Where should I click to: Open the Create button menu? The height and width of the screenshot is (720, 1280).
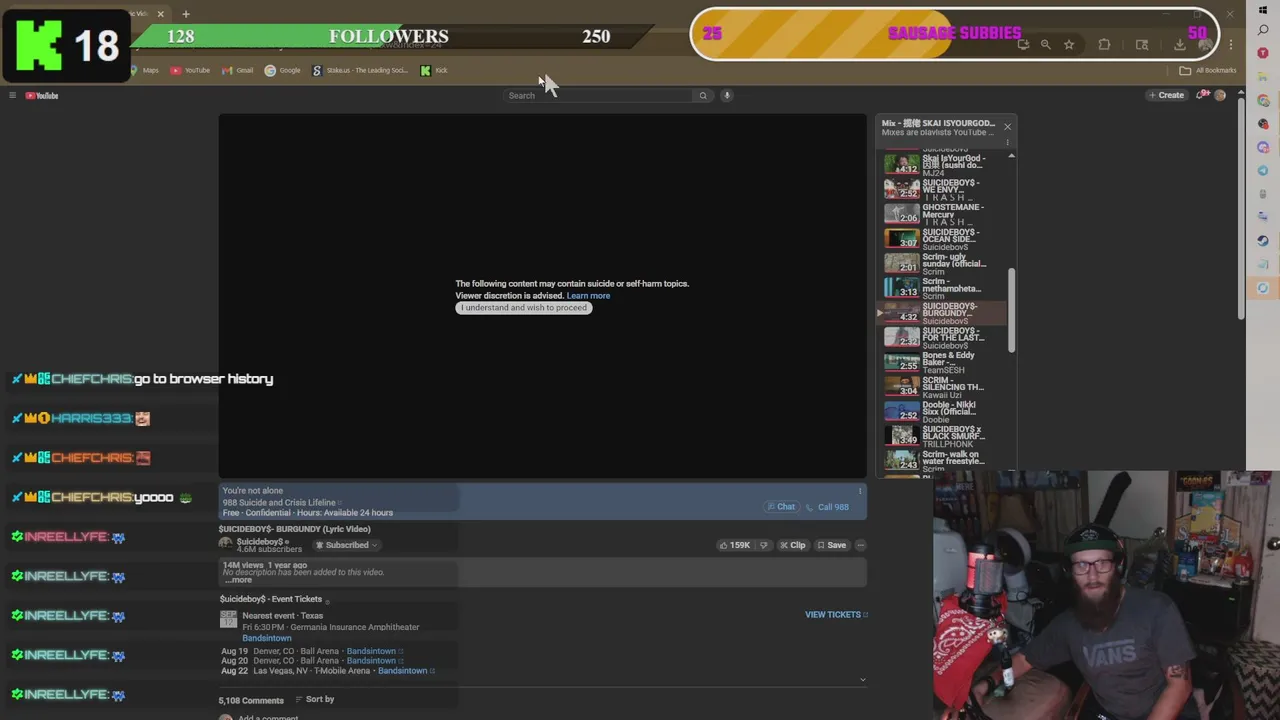coord(1166,95)
